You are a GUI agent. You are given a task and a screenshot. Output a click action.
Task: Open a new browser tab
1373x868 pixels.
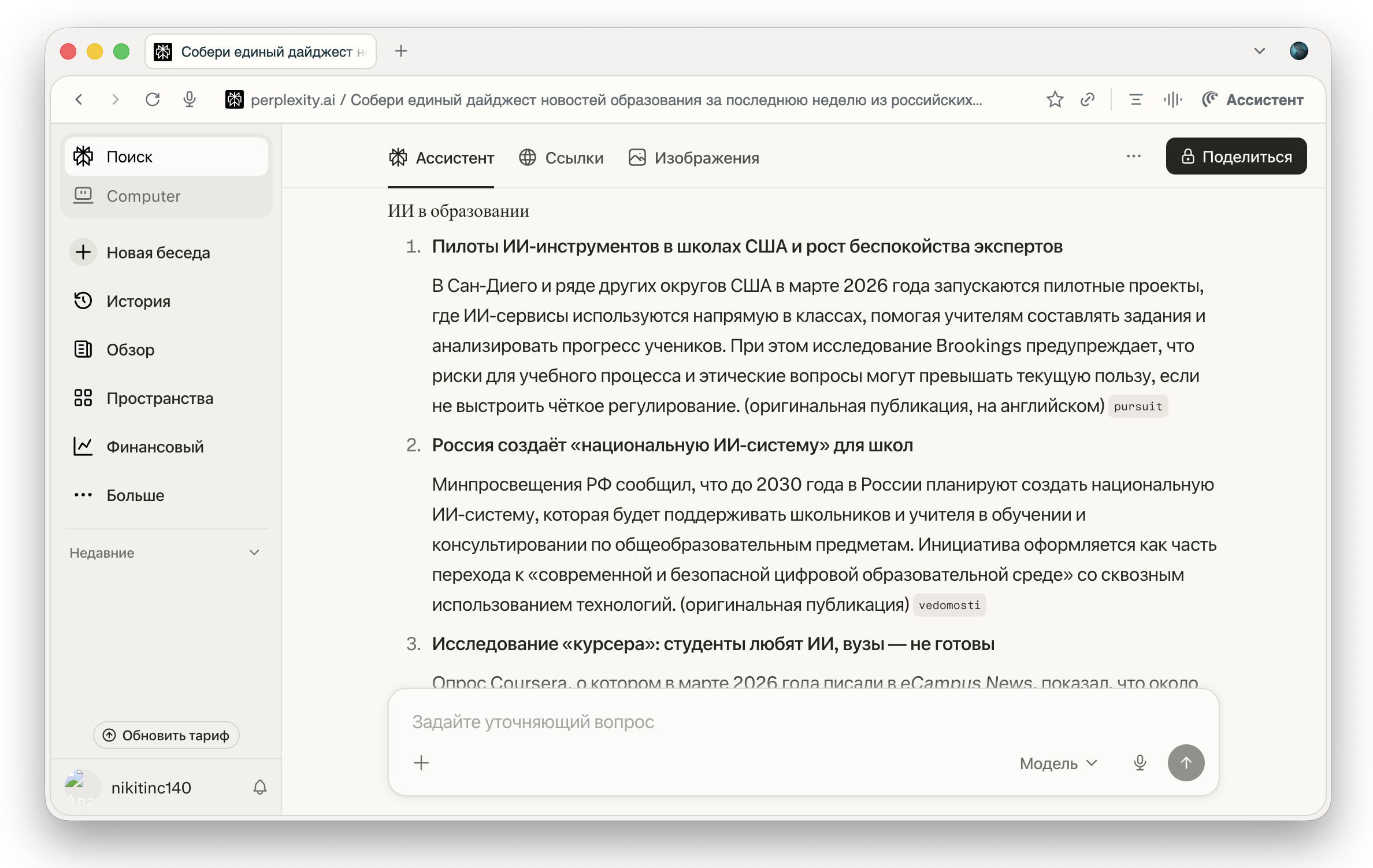(401, 51)
